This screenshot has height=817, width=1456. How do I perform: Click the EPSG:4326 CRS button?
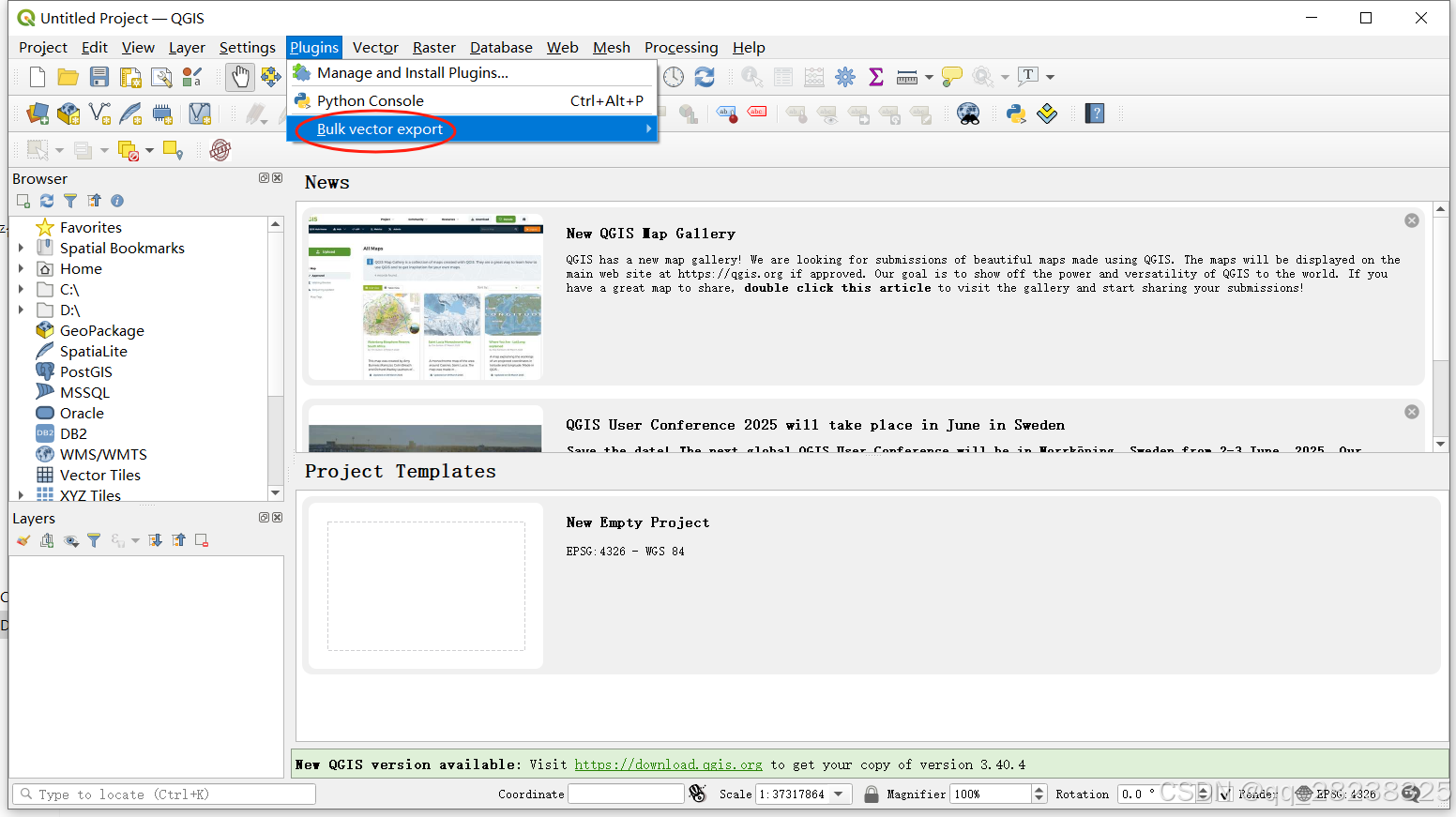[x=1336, y=794]
